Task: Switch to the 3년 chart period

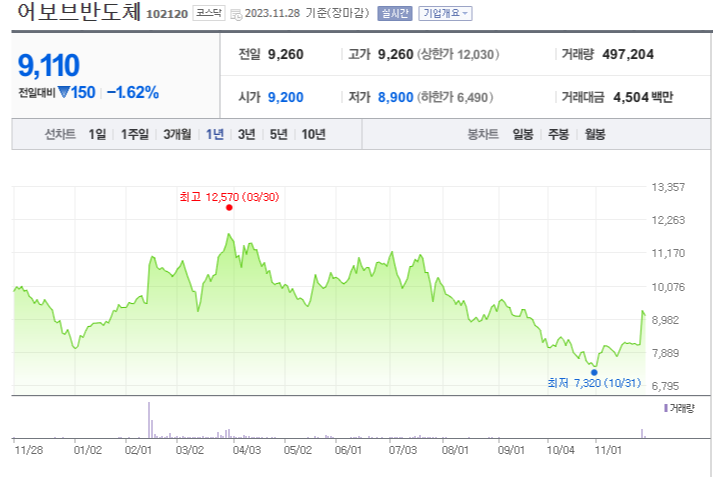Action: point(246,134)
